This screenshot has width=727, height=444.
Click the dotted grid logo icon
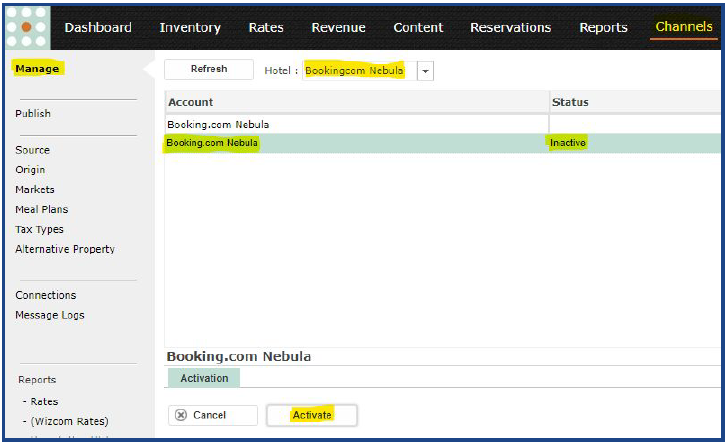pyautogui.click(x=27, y=27)
